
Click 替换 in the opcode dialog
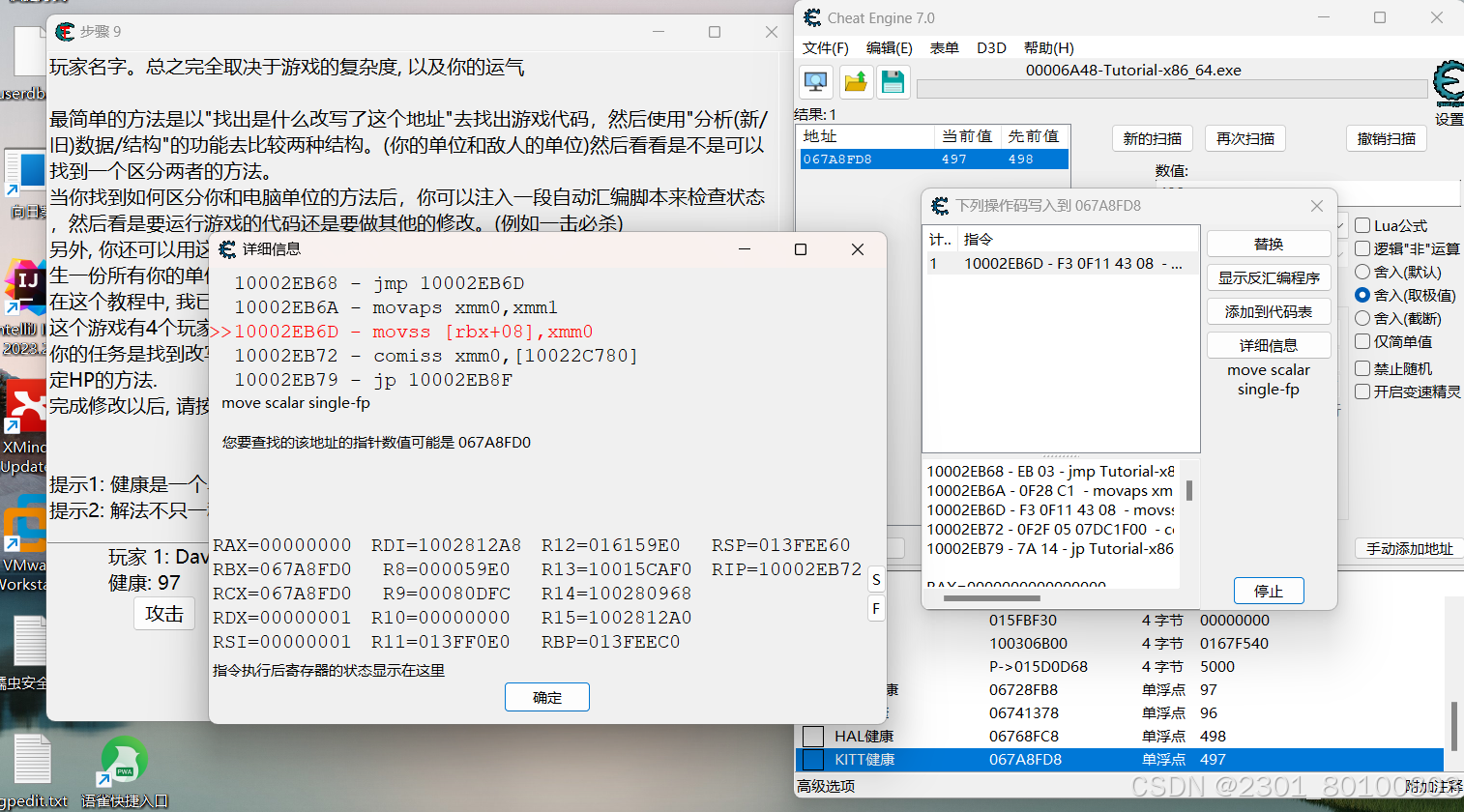tap(1269, 244)
